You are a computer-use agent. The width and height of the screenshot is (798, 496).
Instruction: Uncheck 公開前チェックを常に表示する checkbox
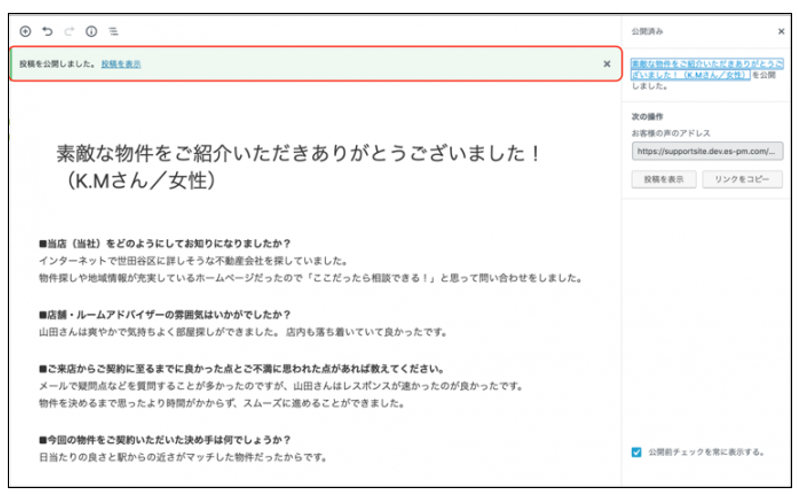(x=636, y=451)
